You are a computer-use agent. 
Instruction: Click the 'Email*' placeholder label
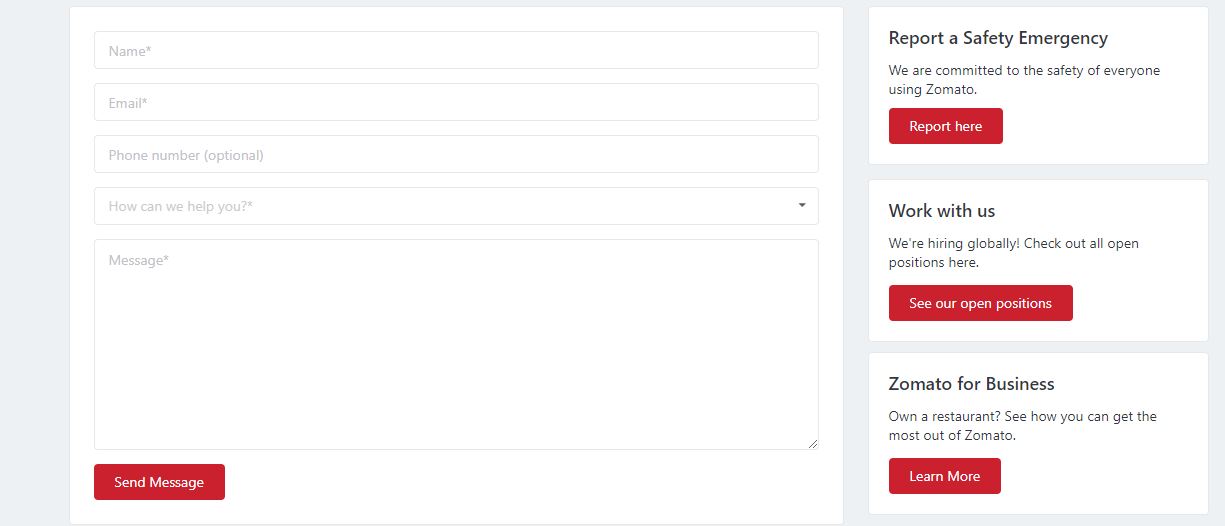(x=128, y=102)
